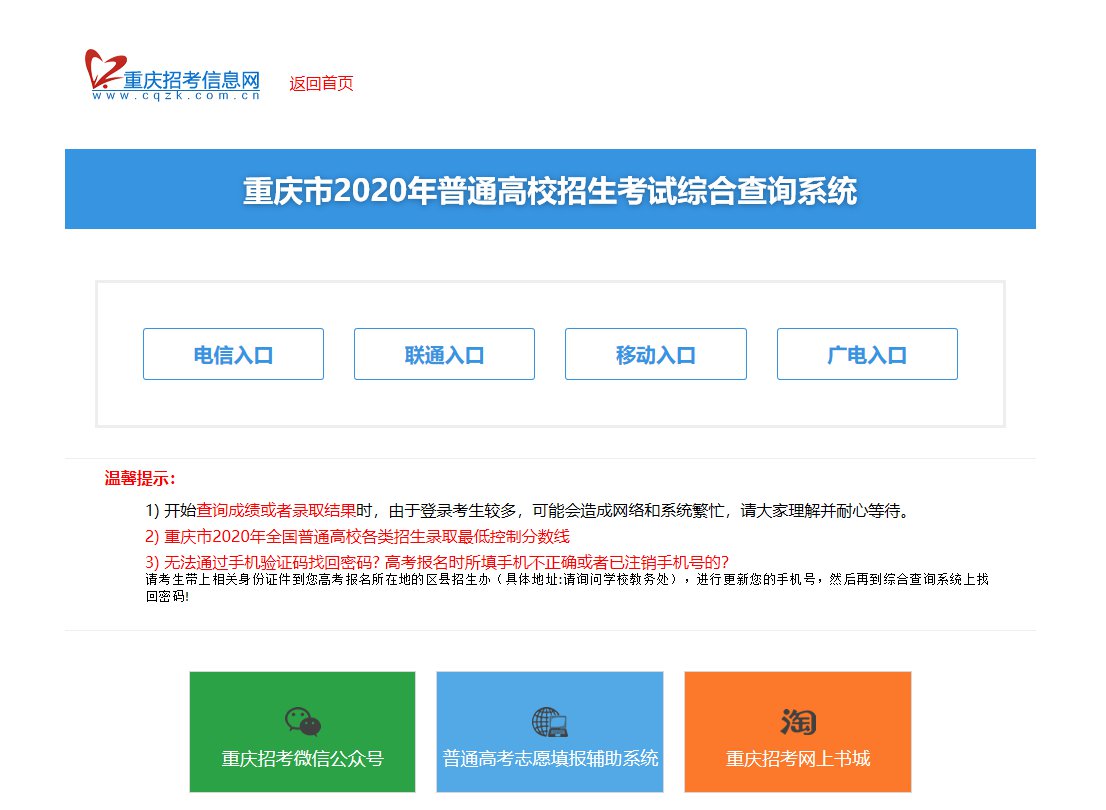Screen dimensions: 1106x810
Task: Visit 重庆招考网上书城 tile label
Action: (797, 758)
